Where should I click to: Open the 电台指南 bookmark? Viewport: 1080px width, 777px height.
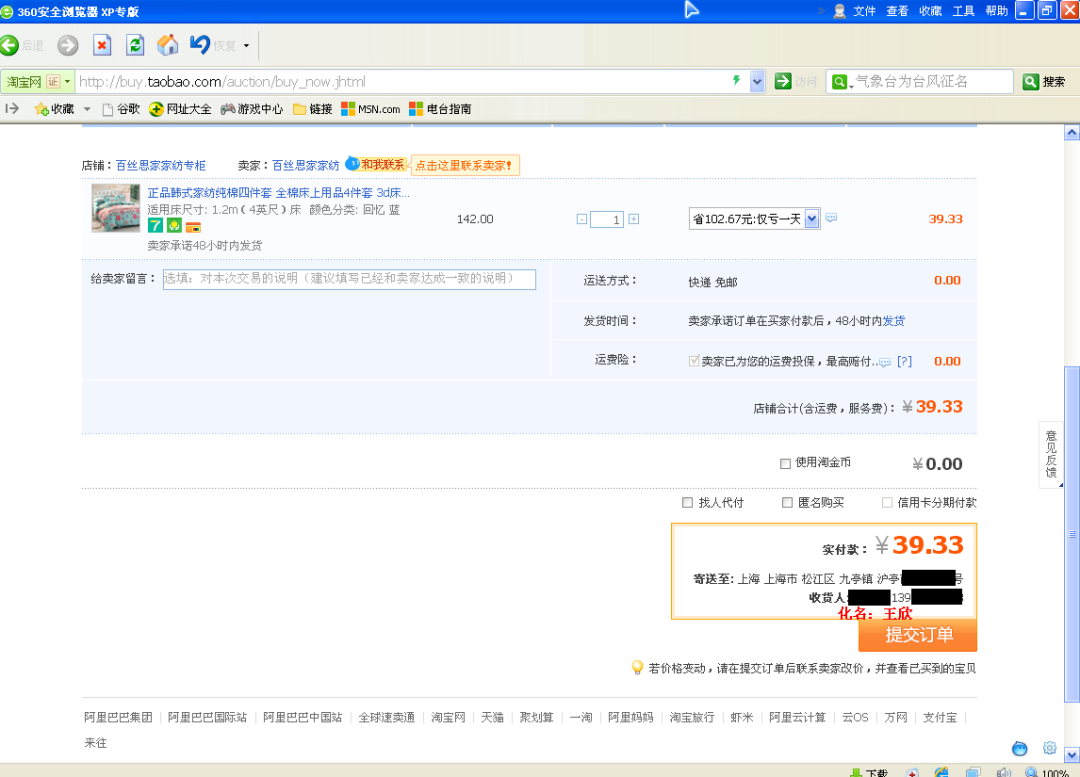440,109
